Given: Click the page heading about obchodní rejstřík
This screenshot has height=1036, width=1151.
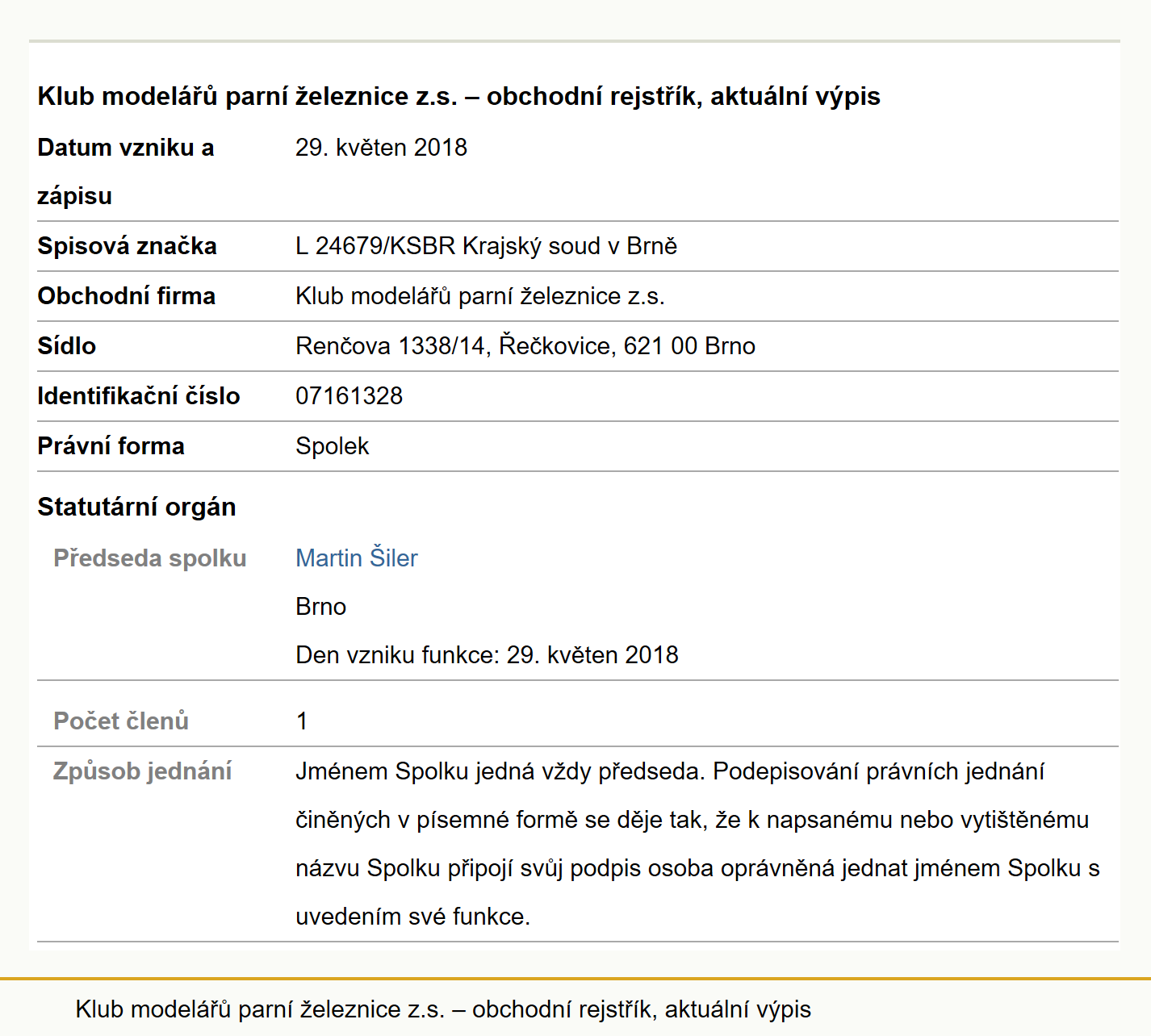Looking at the screenshot, I should pyautogui.click(x=458, y=96).
